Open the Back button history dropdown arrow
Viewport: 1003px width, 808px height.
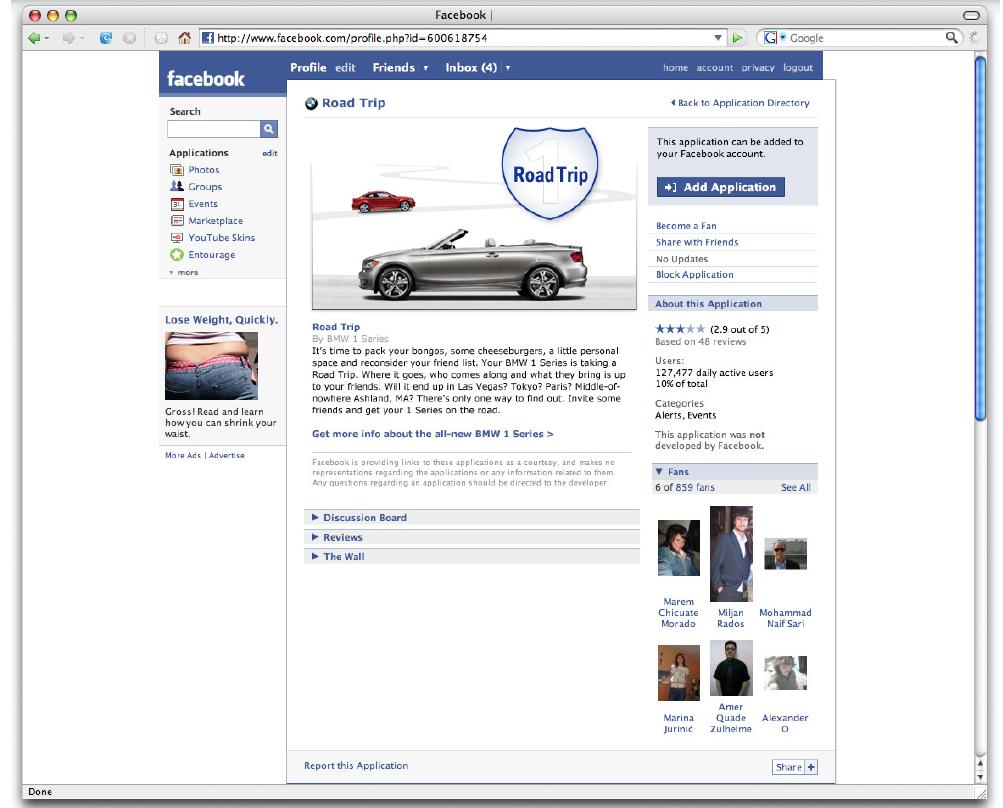tap(47, 39)
